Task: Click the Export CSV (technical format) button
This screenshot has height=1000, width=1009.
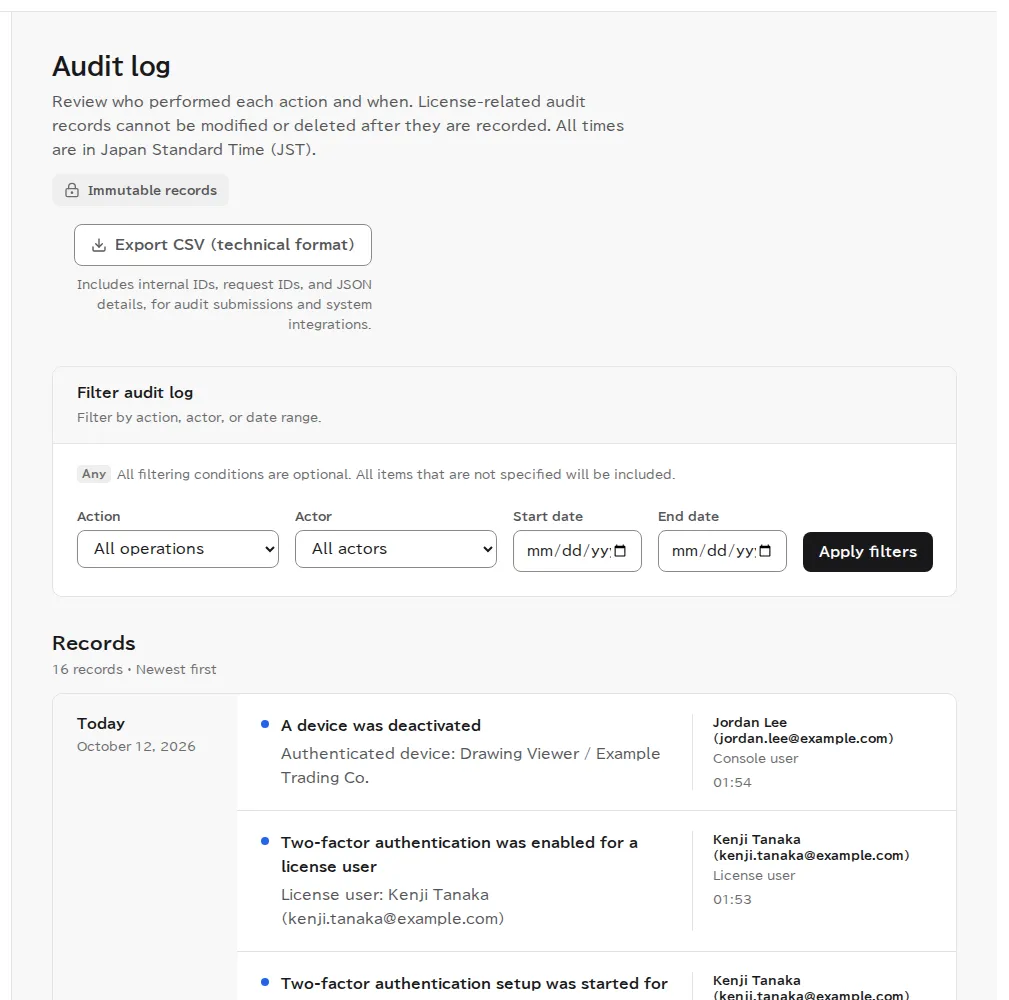Action: [x=223, y=245]
